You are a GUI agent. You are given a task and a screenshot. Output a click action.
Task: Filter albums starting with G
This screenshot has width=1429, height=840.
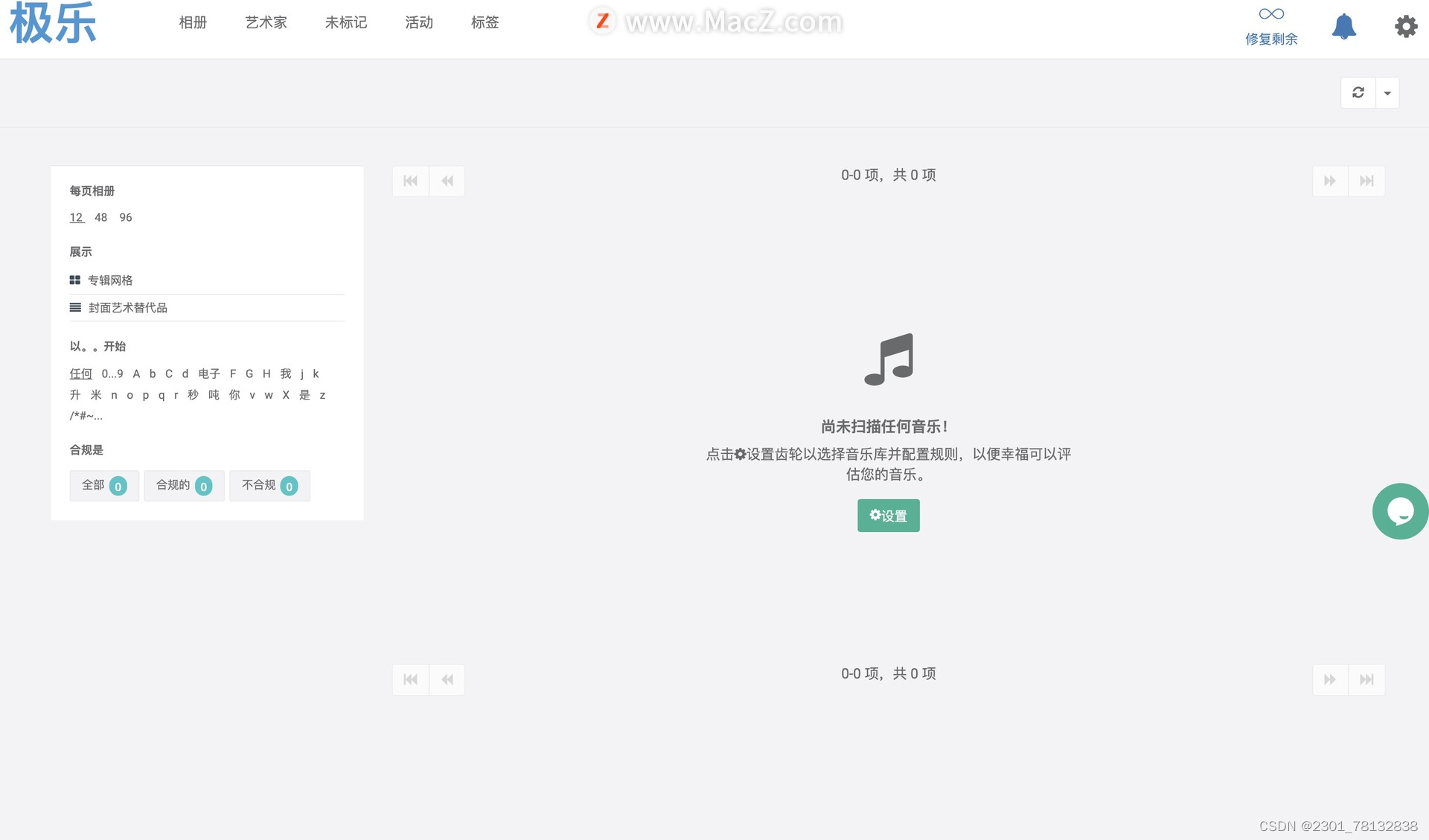(249, 373)
